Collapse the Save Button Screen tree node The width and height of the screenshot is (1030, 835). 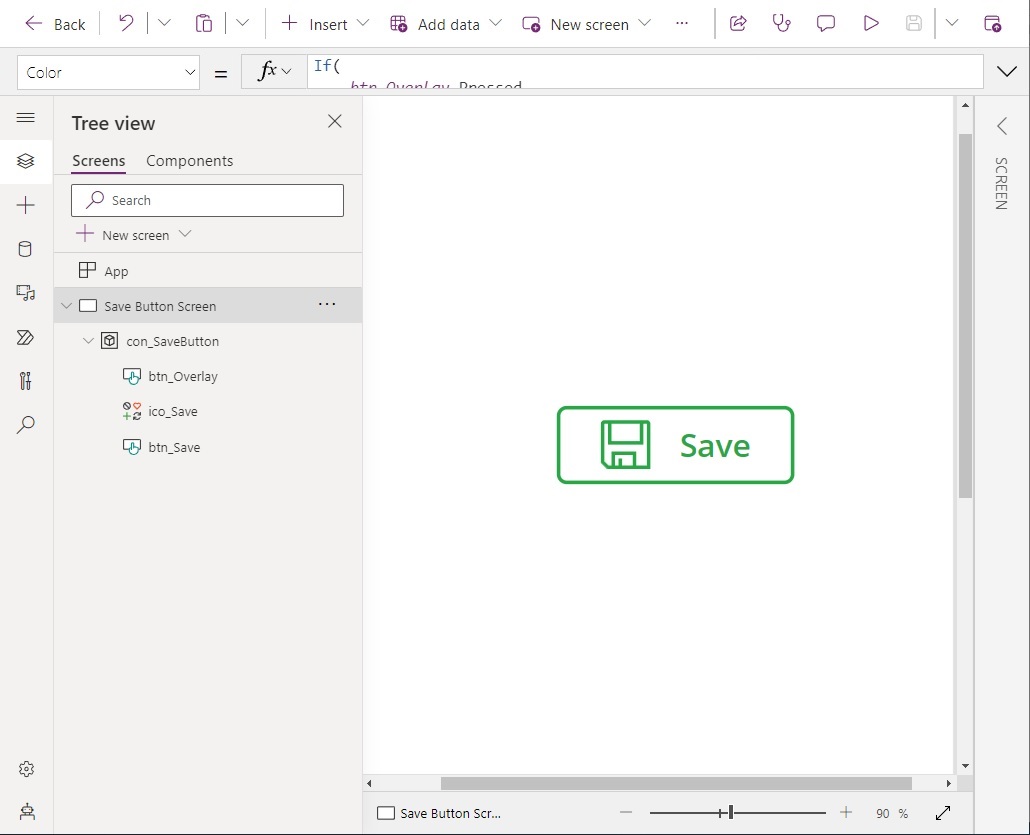(x=66, y=305)
